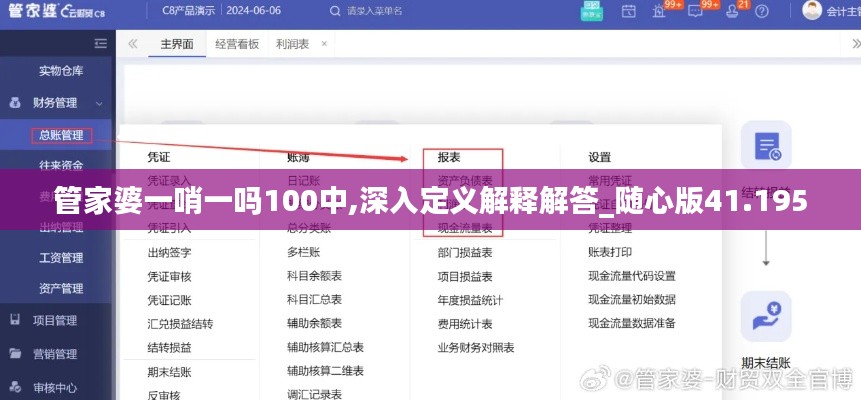The image size is (861, 400).
Task: Collapse the 财务管理 chevron
Action: tap(99, 103)
